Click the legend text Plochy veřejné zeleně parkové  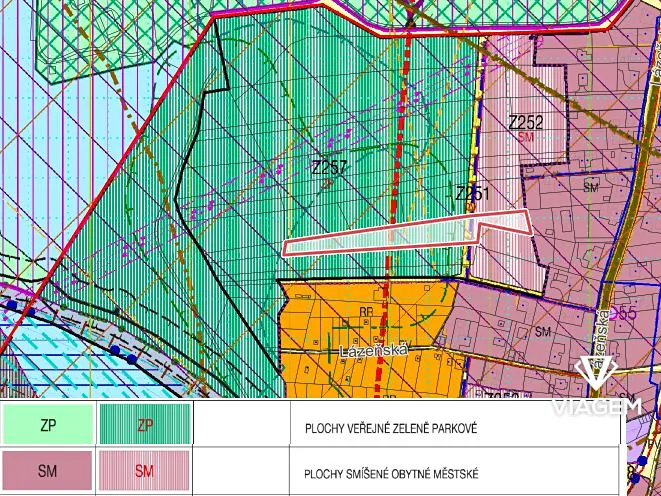click(x=391, y=427)
